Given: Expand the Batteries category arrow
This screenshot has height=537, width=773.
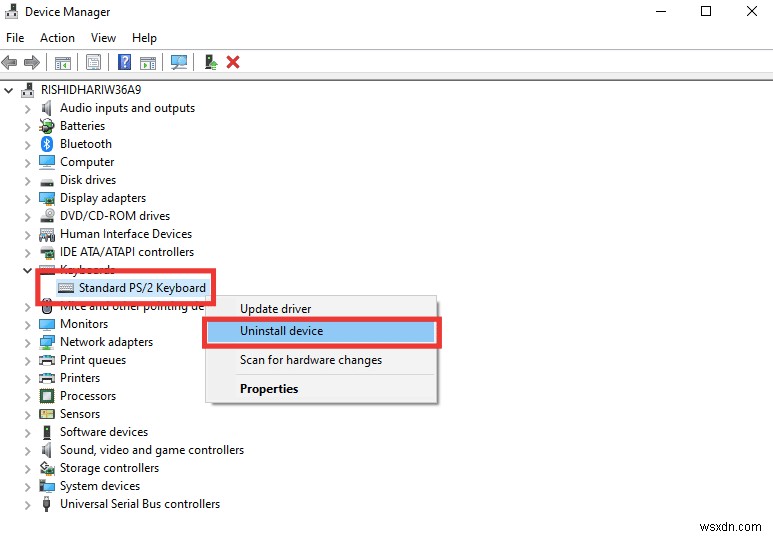Looking at the screenshot, I should coord(27,127).
